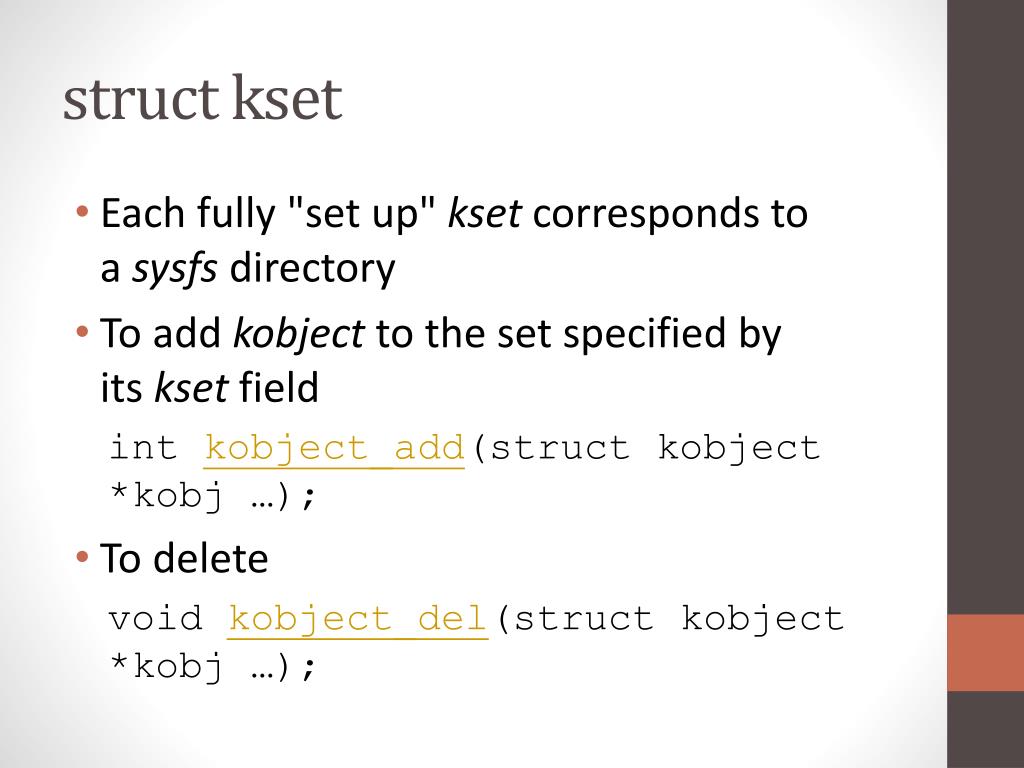Click 'a sysfs directory' text line
The image size is (1024, 768).
pyautogui.click(x=248, y=269)
